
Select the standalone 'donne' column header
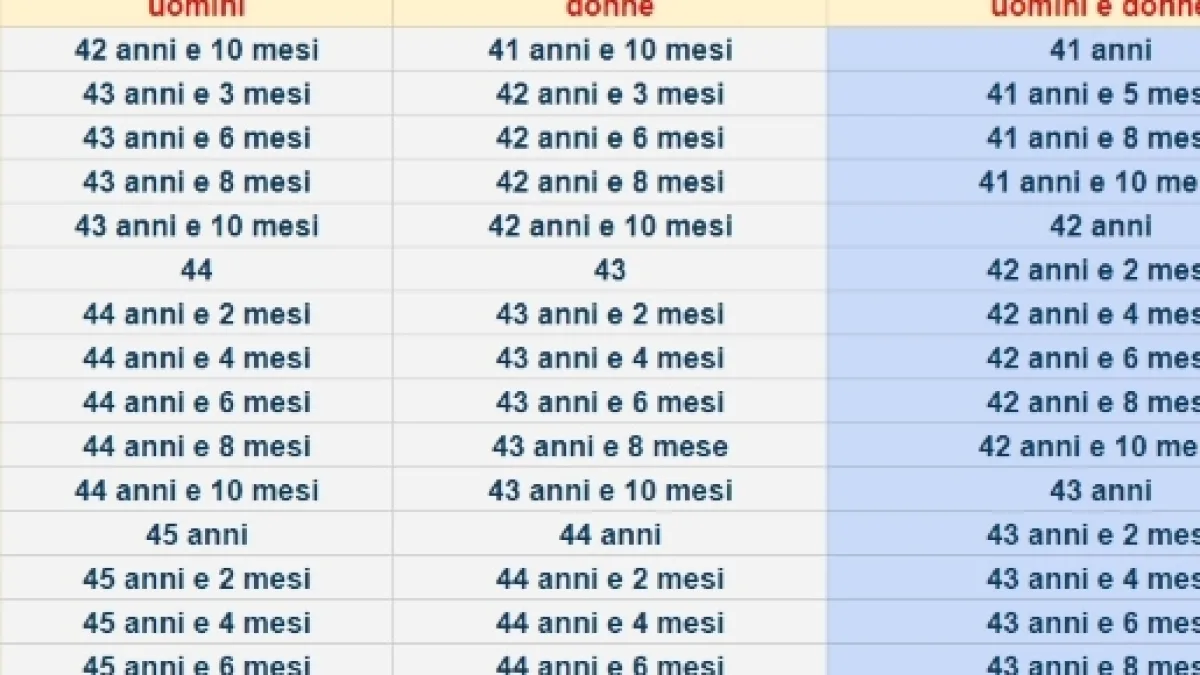click(610, 9)
